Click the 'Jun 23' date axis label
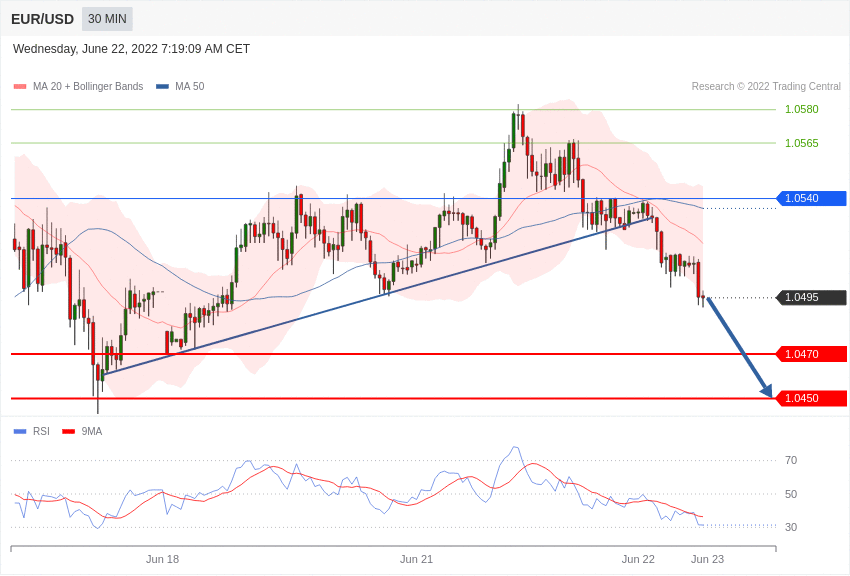The image size is (850, 576). click(x=707, y=559)
